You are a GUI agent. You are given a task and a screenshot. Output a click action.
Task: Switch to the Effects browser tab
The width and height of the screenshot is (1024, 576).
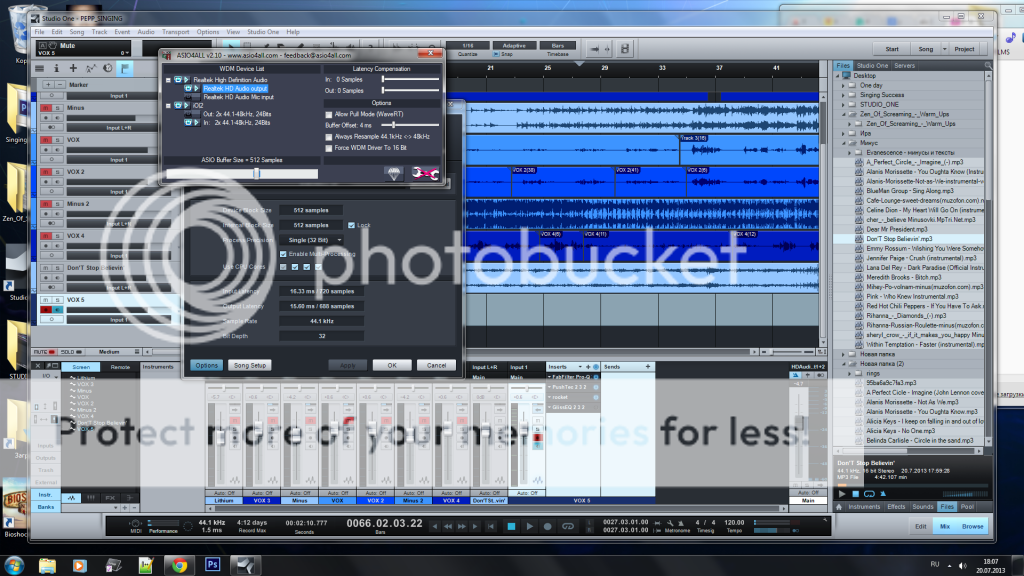point(896,507)
